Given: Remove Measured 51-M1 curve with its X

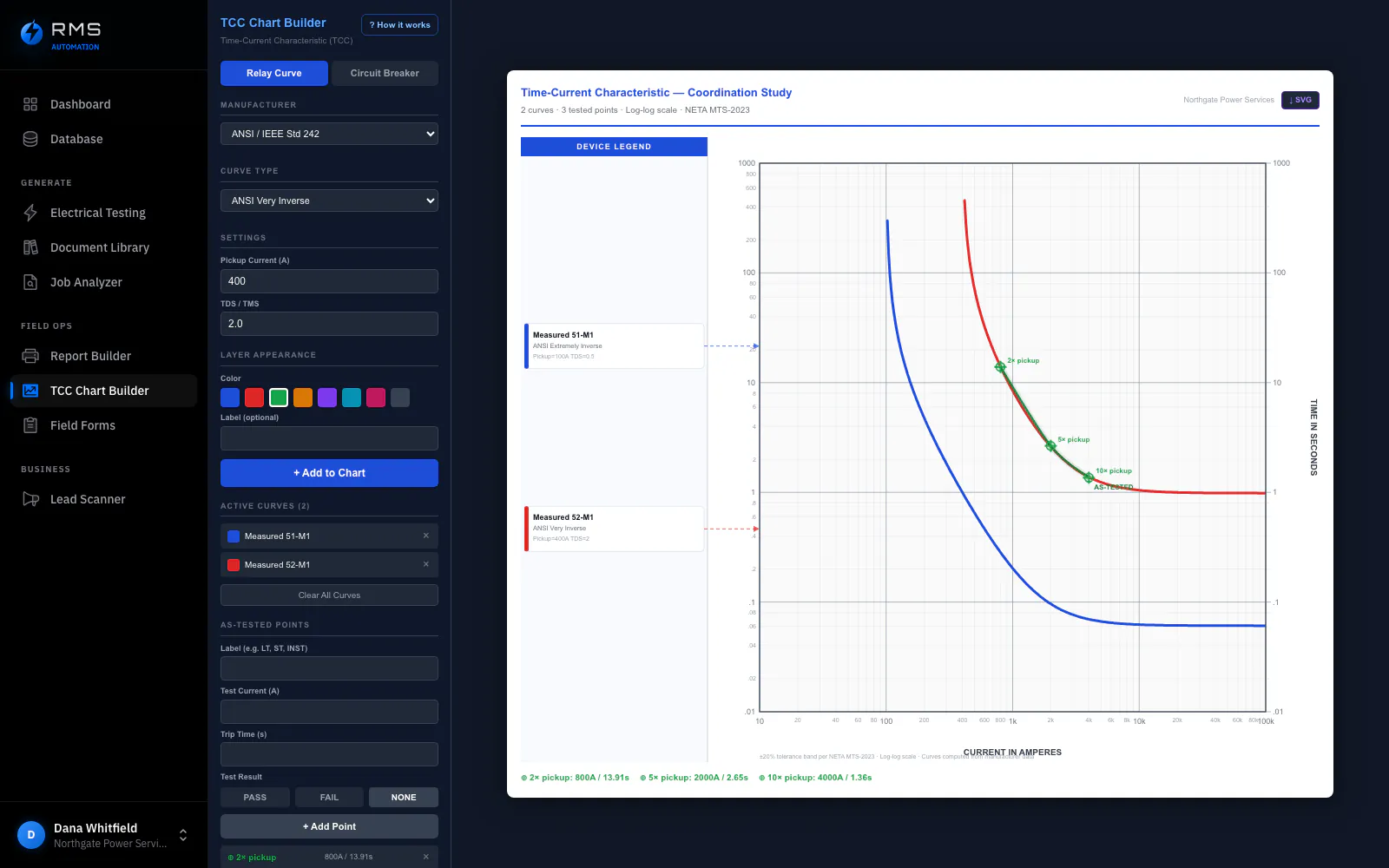Looking at the screenshot, I should click(x=426, y=536).
